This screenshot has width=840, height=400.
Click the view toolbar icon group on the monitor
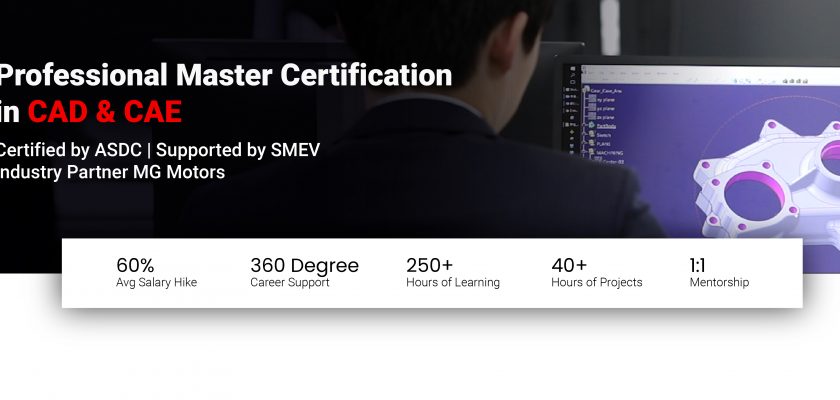(795, 81)
